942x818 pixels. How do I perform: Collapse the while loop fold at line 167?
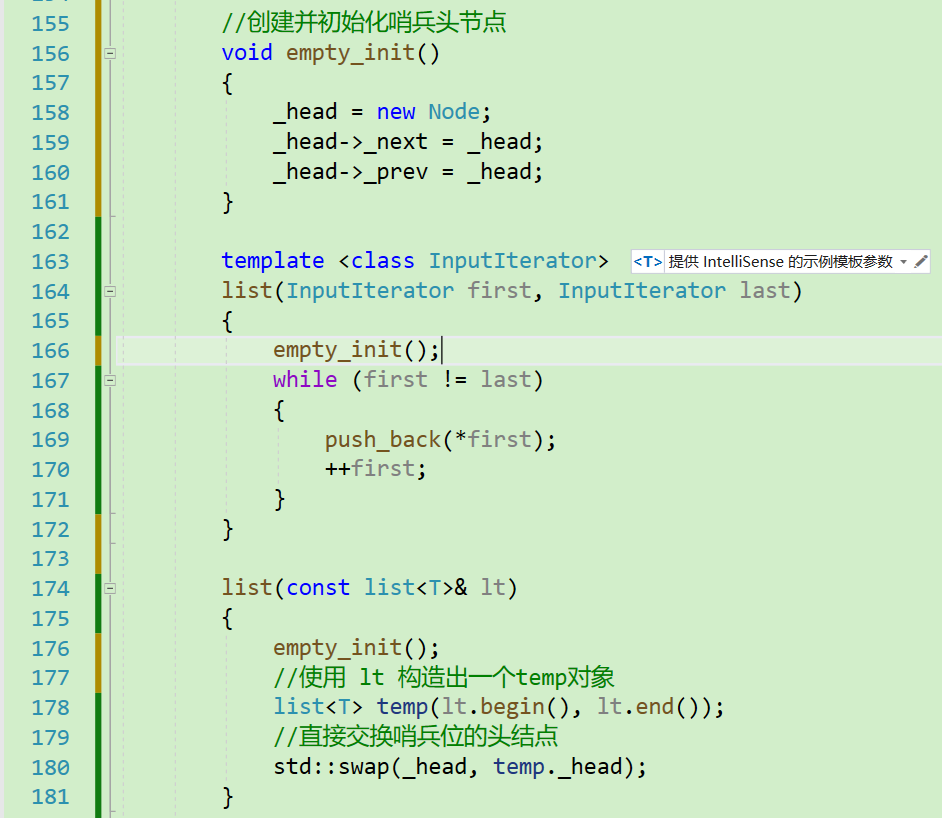pos(110,380)
